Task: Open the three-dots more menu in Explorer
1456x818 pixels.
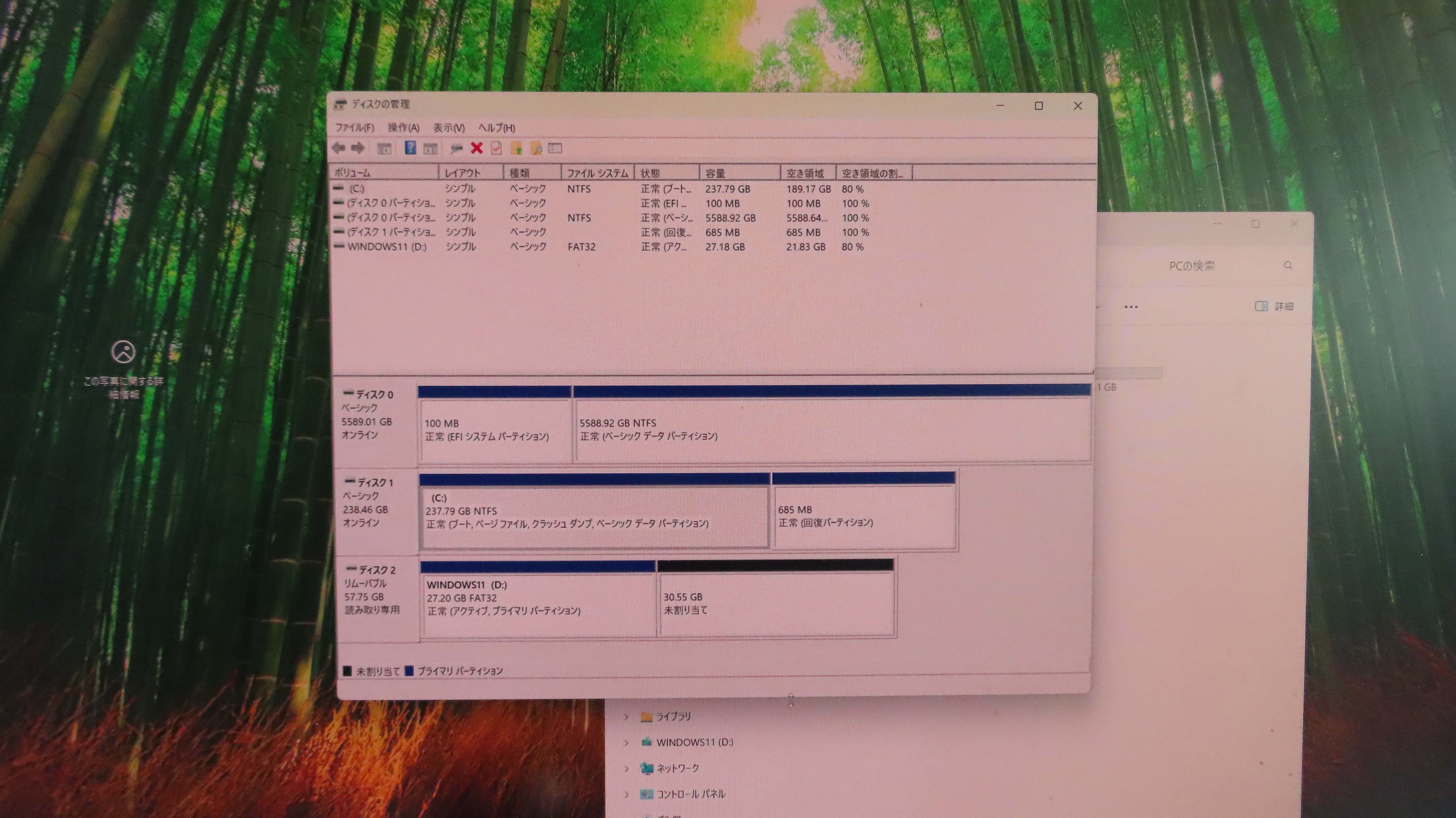Action: (1131, 307)
